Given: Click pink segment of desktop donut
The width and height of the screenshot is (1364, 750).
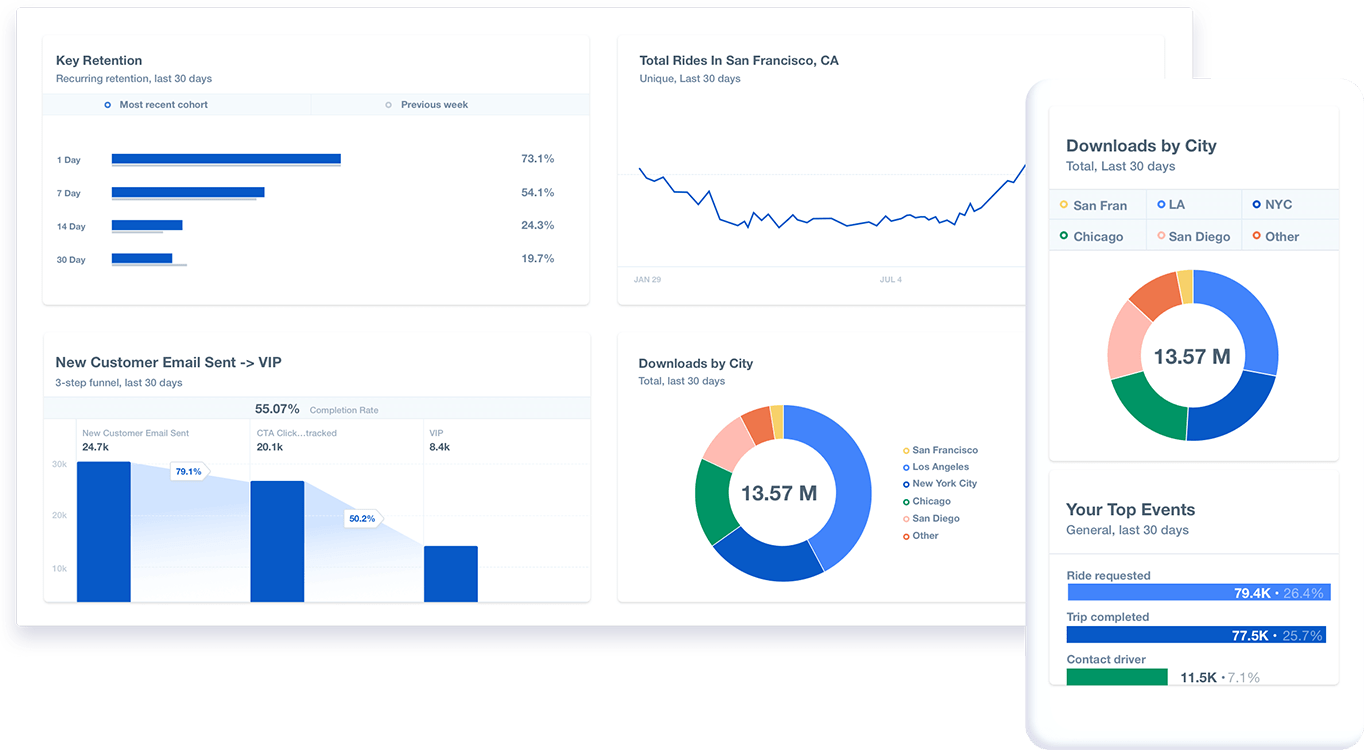Looking at the screenshot, I should [x=728, y=443].
